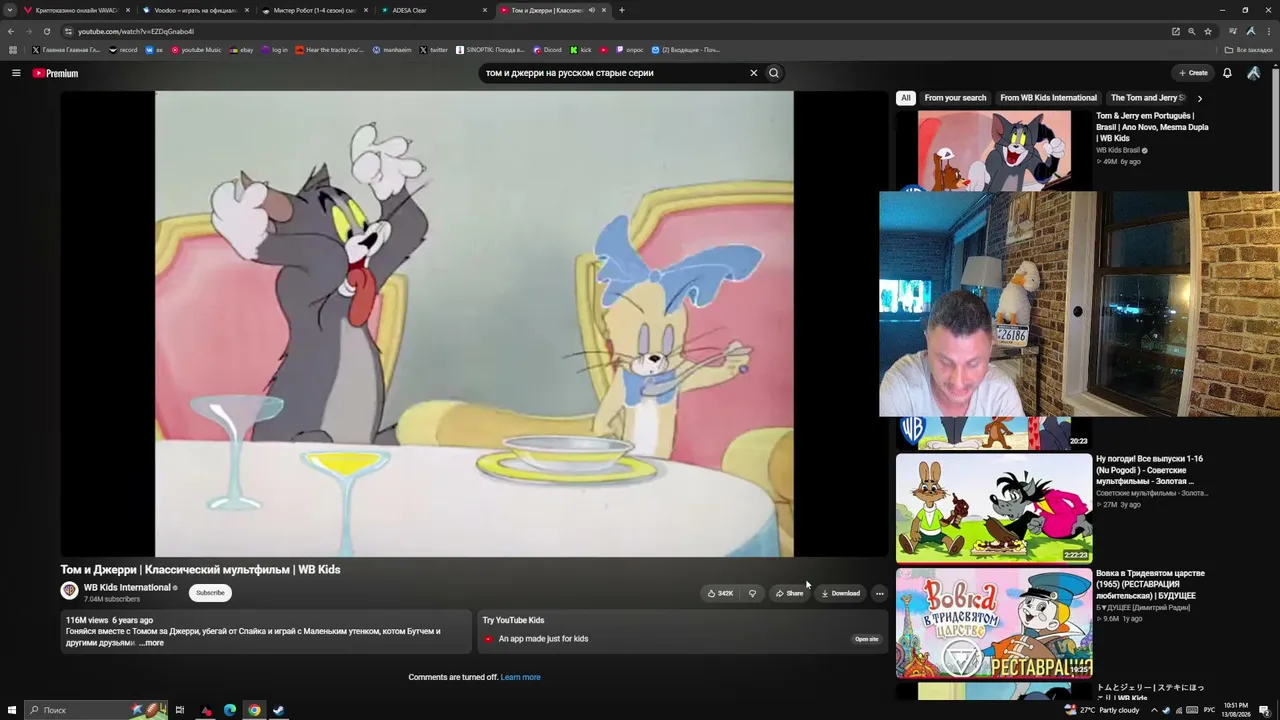1280x720 pixels.
Task: Open page in app icon
Action: (x=1176, y=31)
